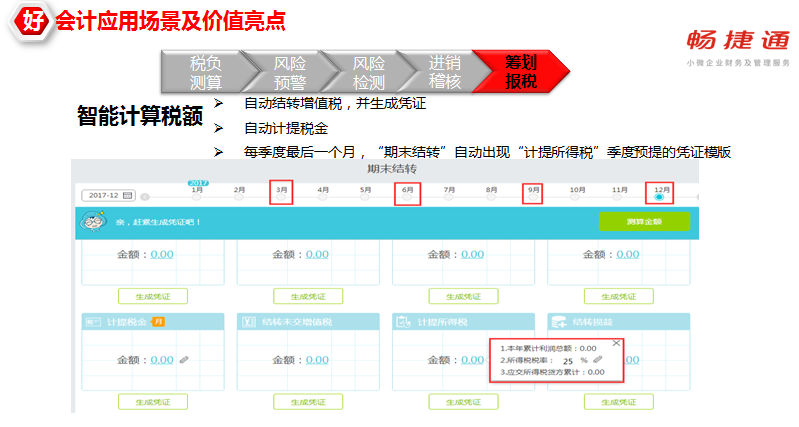Click the 25 tax rate percentage field
The width and height of the screenshot is (799, 427).
point(568,359)
